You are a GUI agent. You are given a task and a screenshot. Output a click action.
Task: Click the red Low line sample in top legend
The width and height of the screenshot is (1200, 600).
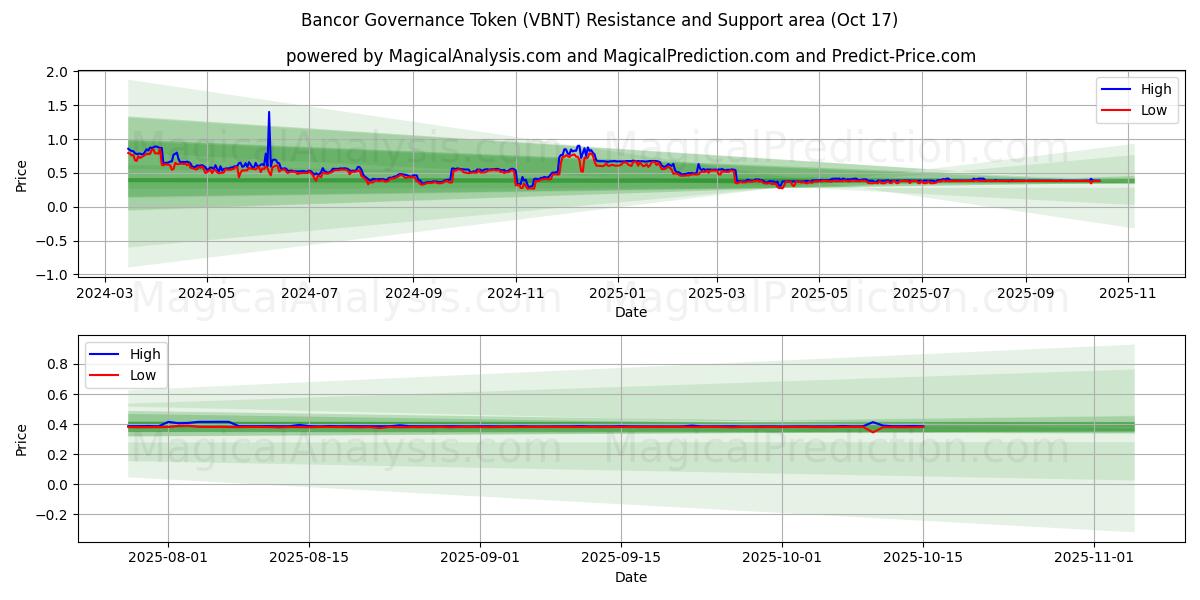(x=1115, y=110)
